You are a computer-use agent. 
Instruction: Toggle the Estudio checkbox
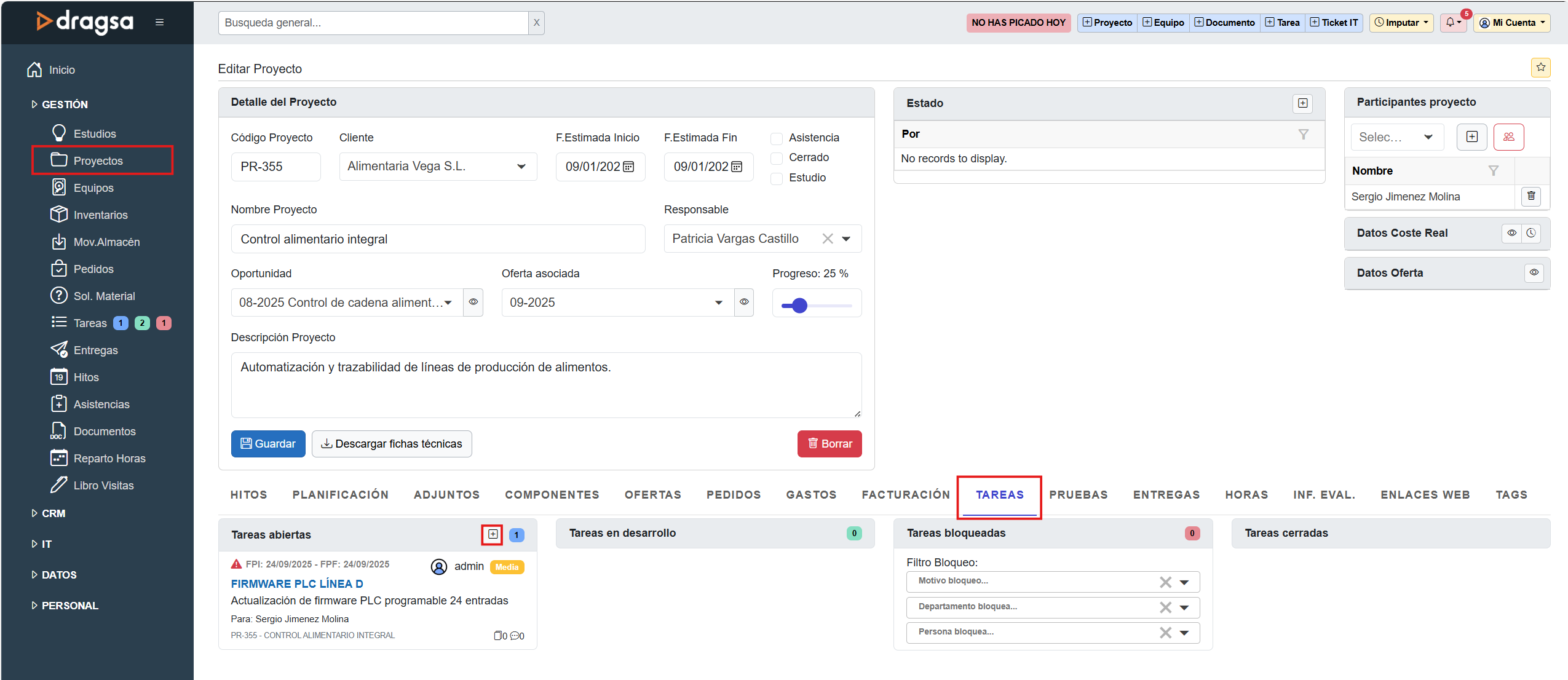click(x=777, y=178)
